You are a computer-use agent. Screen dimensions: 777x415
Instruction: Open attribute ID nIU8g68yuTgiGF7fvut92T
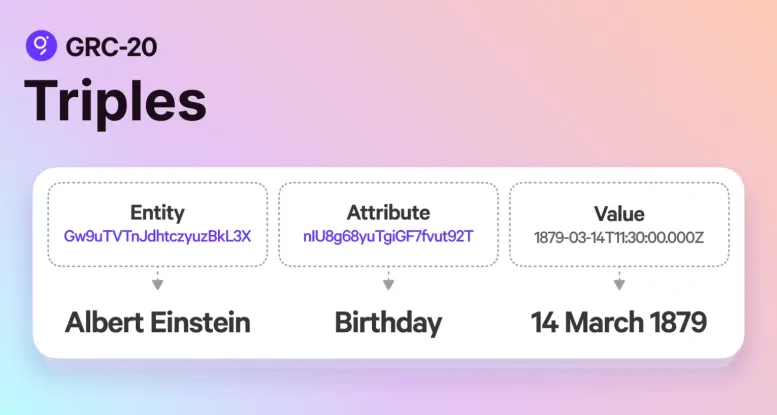click(388, 236)
